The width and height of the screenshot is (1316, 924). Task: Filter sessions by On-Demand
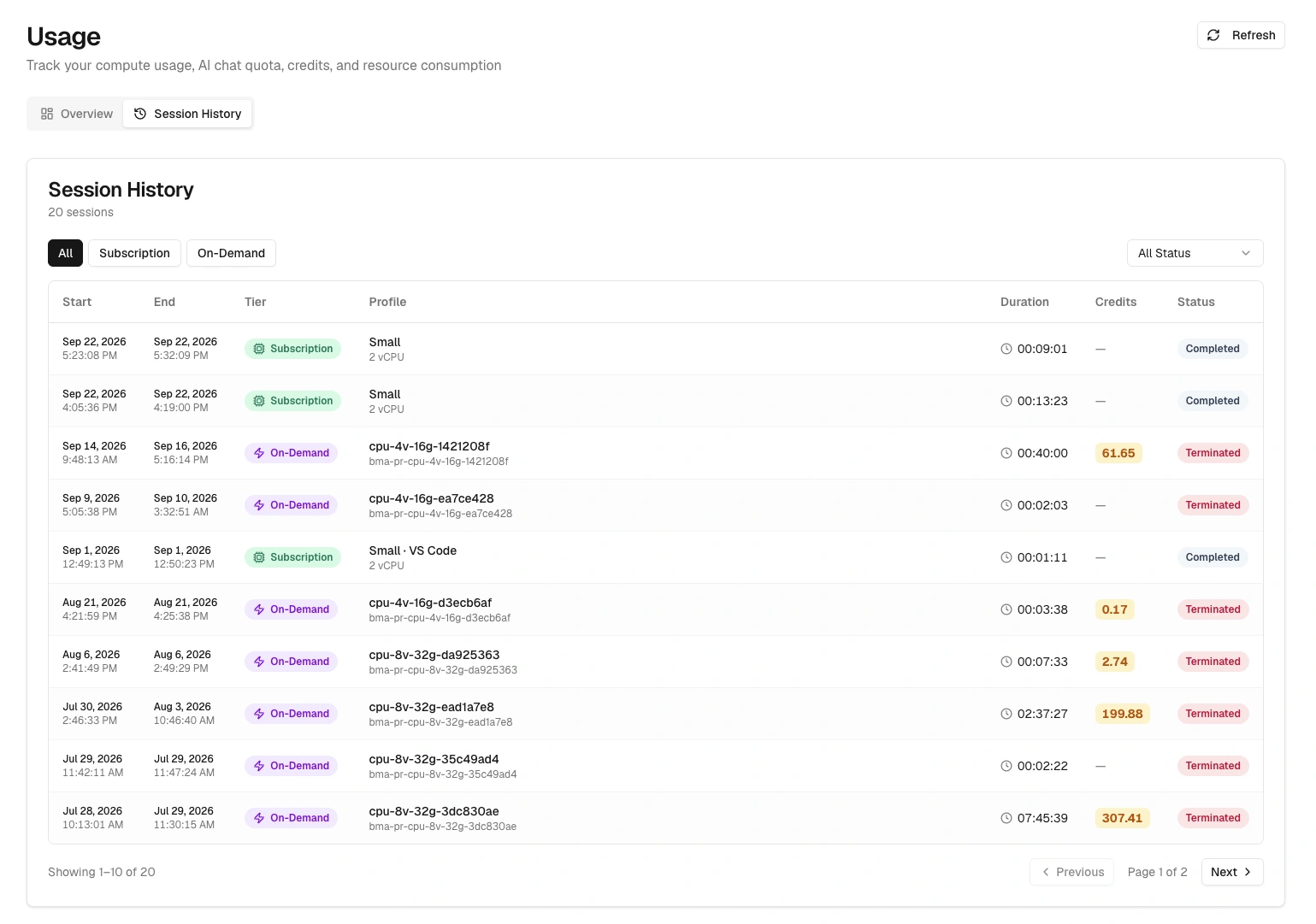pos(231,253)
